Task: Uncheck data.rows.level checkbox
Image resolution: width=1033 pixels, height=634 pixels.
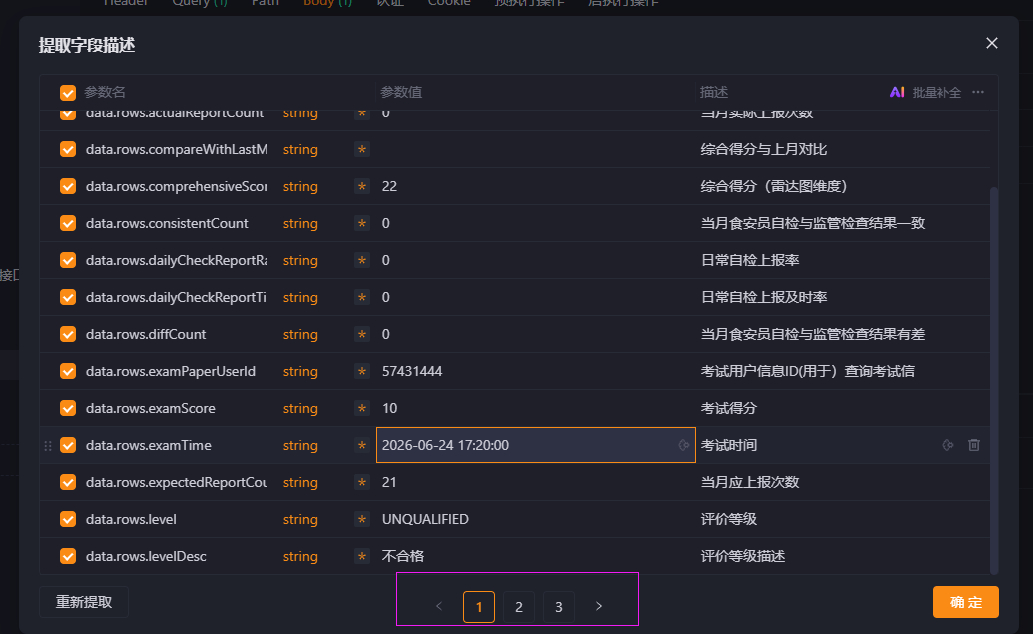Action: tap(68, 519)
